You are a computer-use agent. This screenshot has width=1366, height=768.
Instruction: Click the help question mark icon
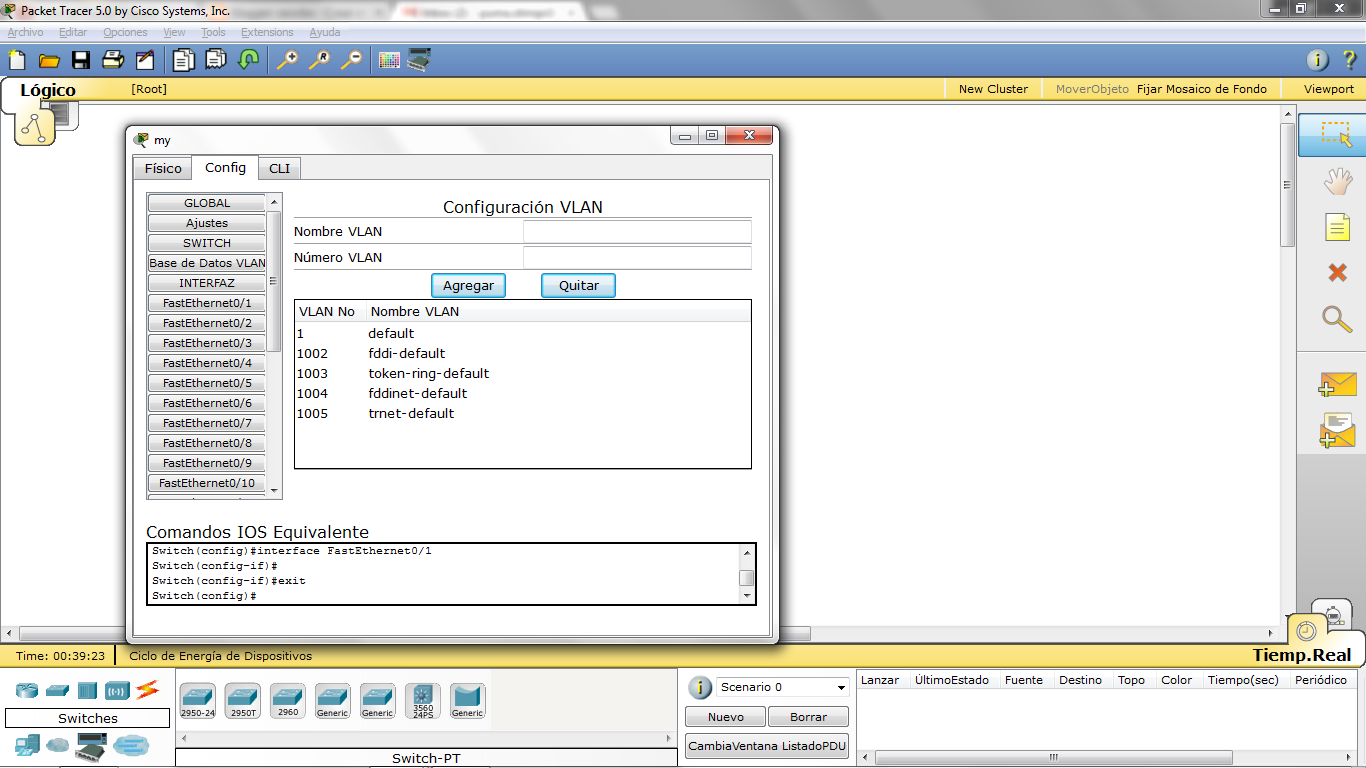click(x=1348, y=60)
